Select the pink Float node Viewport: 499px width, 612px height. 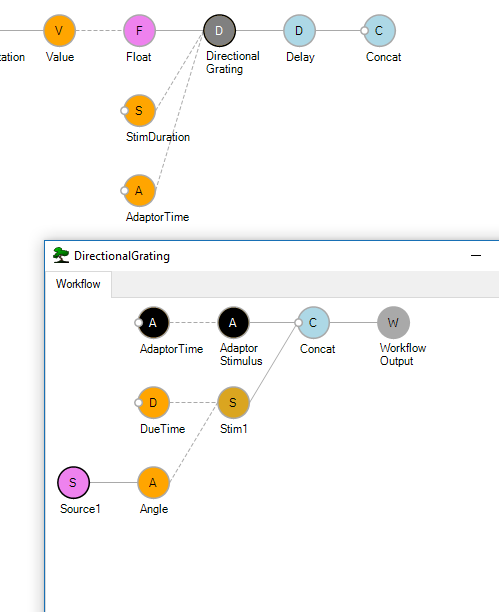[x=139, y=31]
